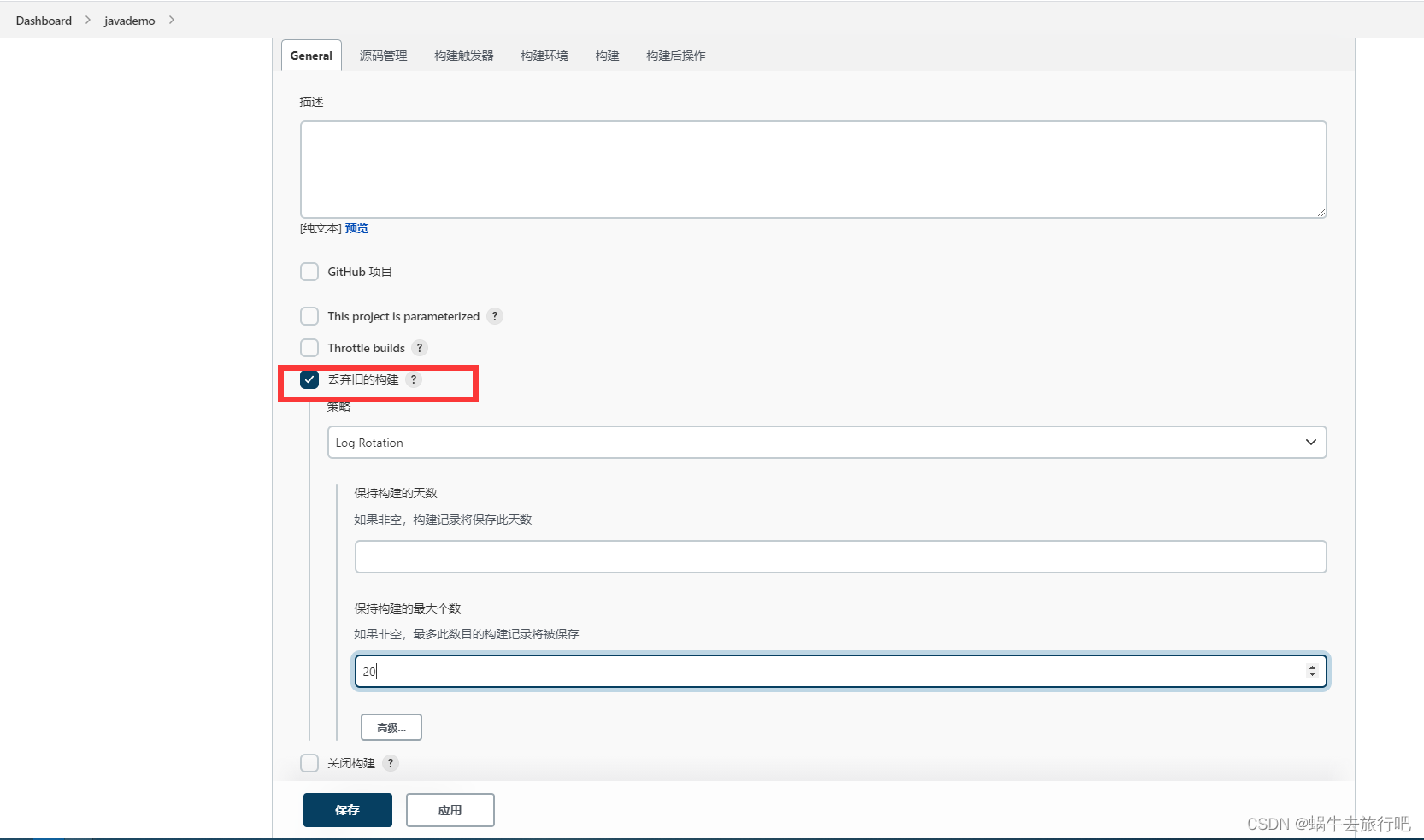Focus the 保持构建的天数 input field
Image resolution: width=1424 pixels, height=840 pixels.
pyautogui.click(x=841, y=557)
